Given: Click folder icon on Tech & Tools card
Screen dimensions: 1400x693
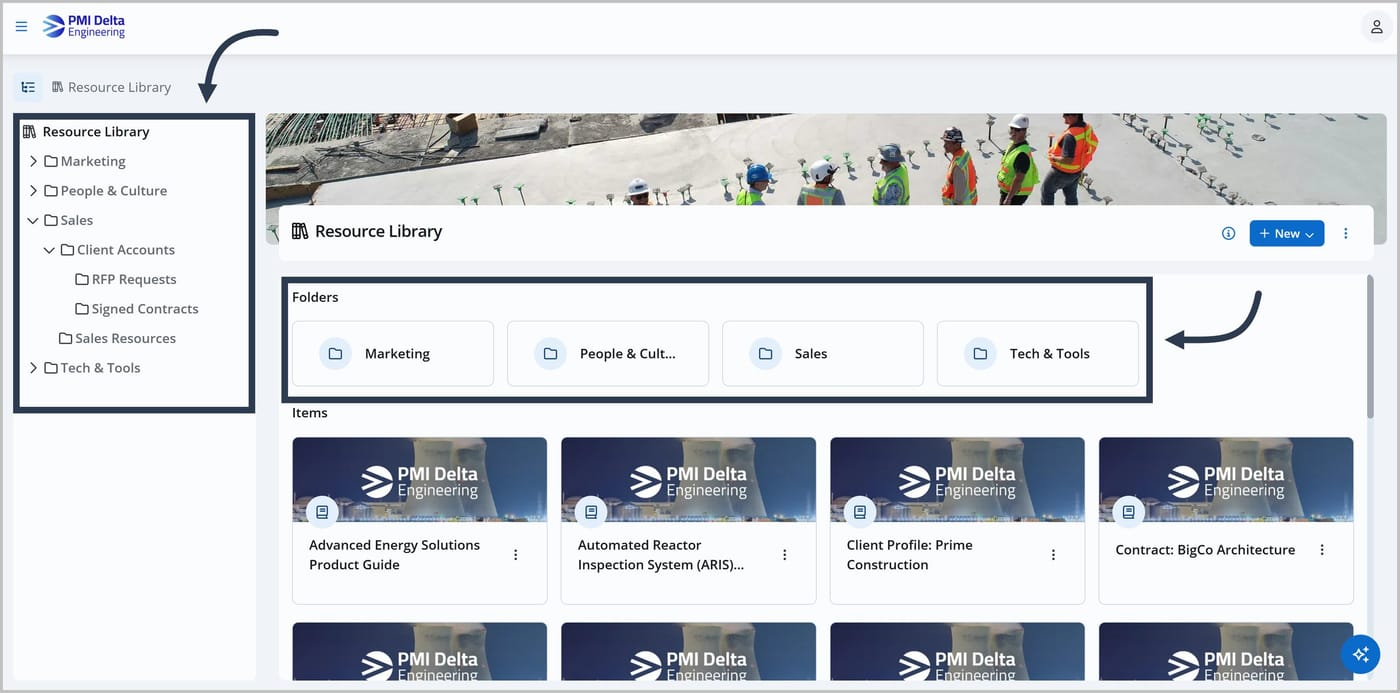Looking at the screenshot, I should point(980,353).
